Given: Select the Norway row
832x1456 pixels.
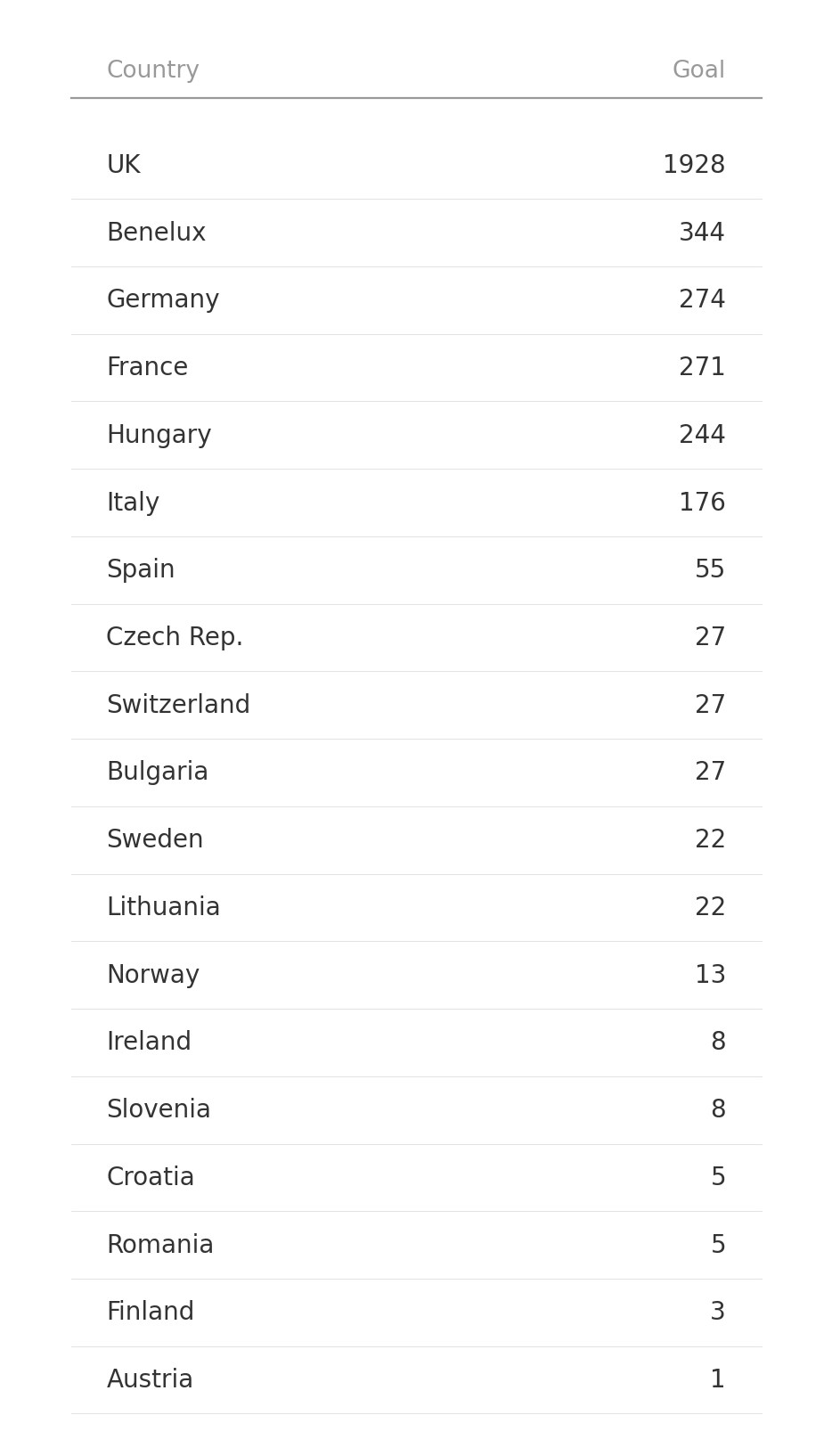Looking at the screenshot, I should 153,976.
